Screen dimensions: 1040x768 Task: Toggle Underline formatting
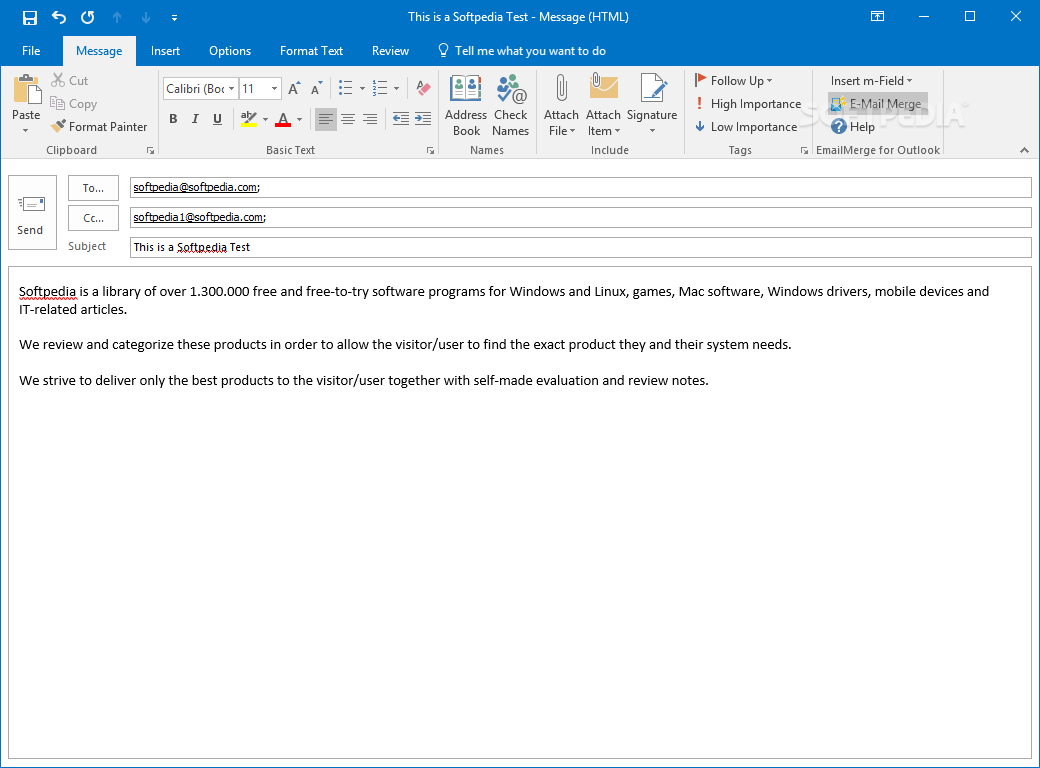(217, 119)
